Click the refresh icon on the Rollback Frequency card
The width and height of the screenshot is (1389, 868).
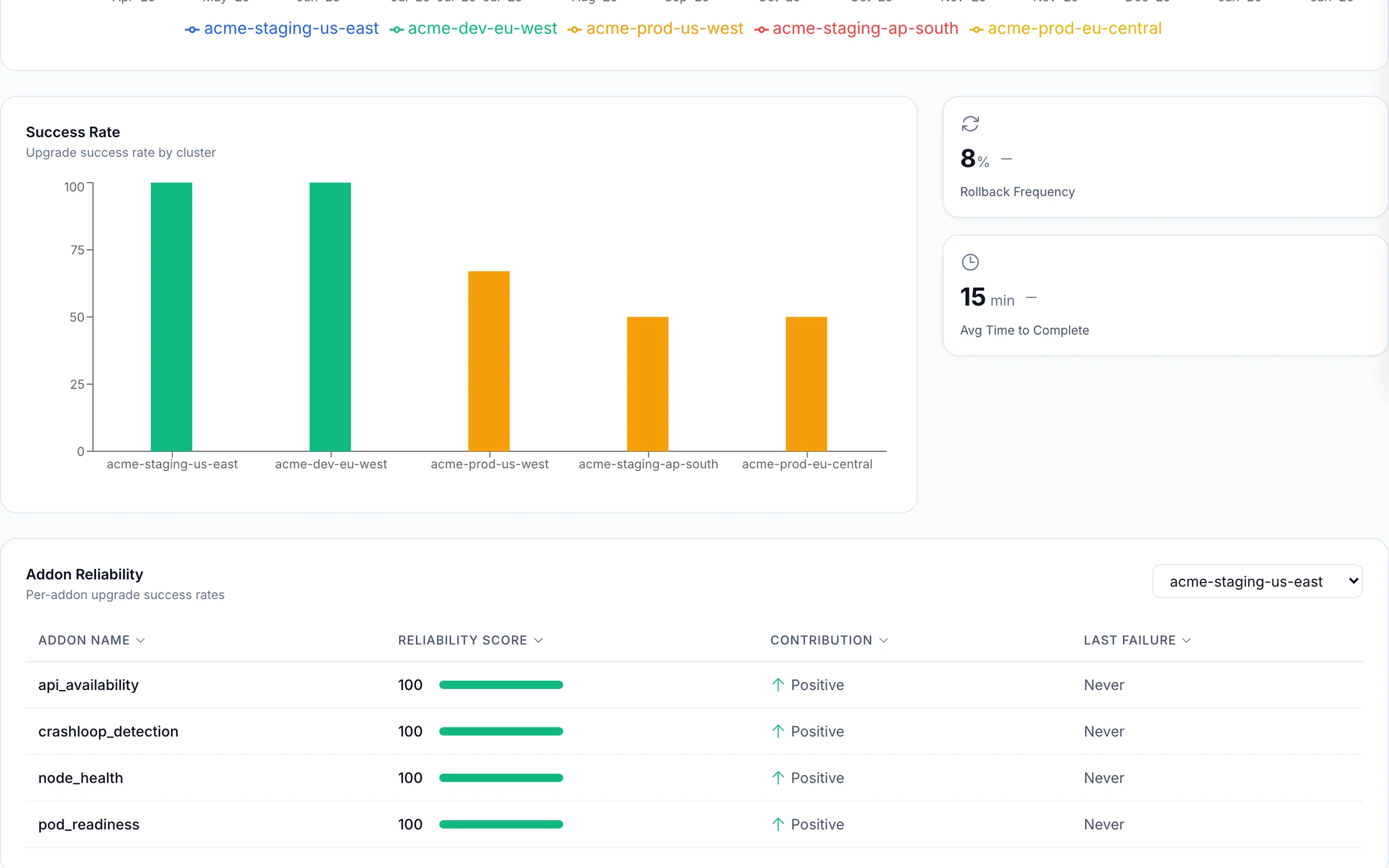970,124
